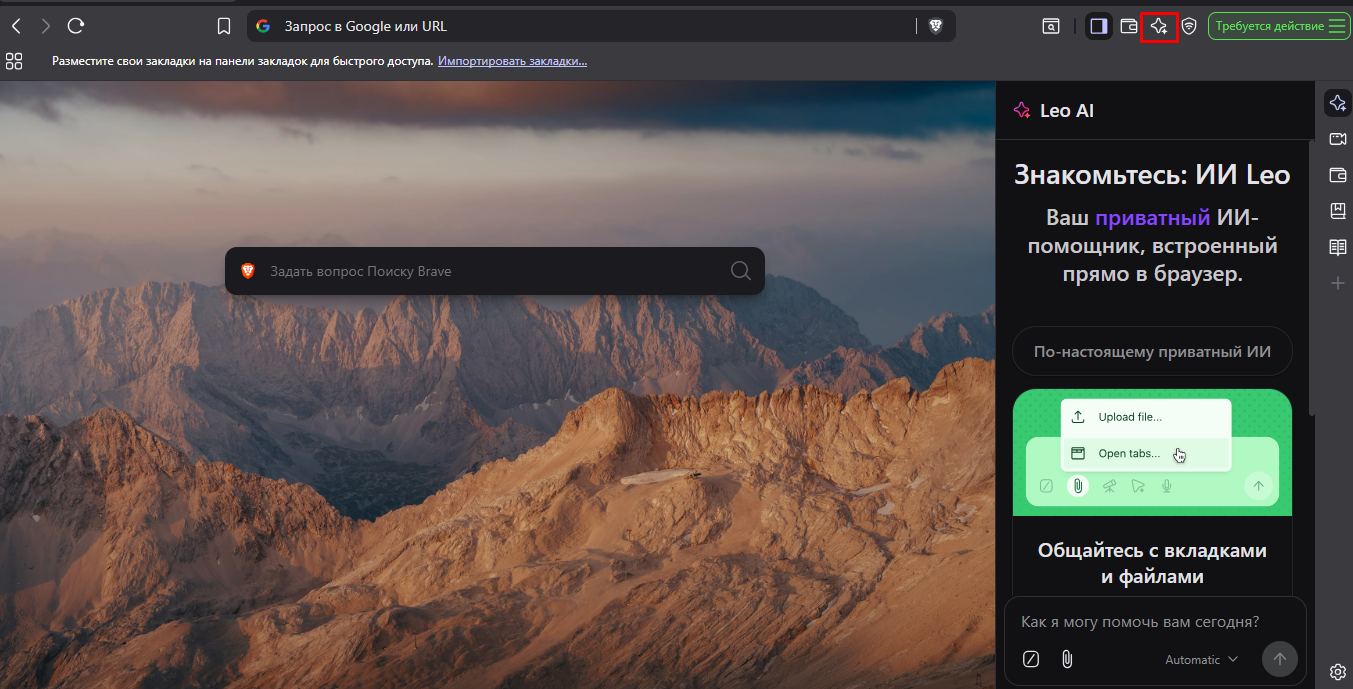Reload the current page

pyautogui.click(x=76, y=26)
